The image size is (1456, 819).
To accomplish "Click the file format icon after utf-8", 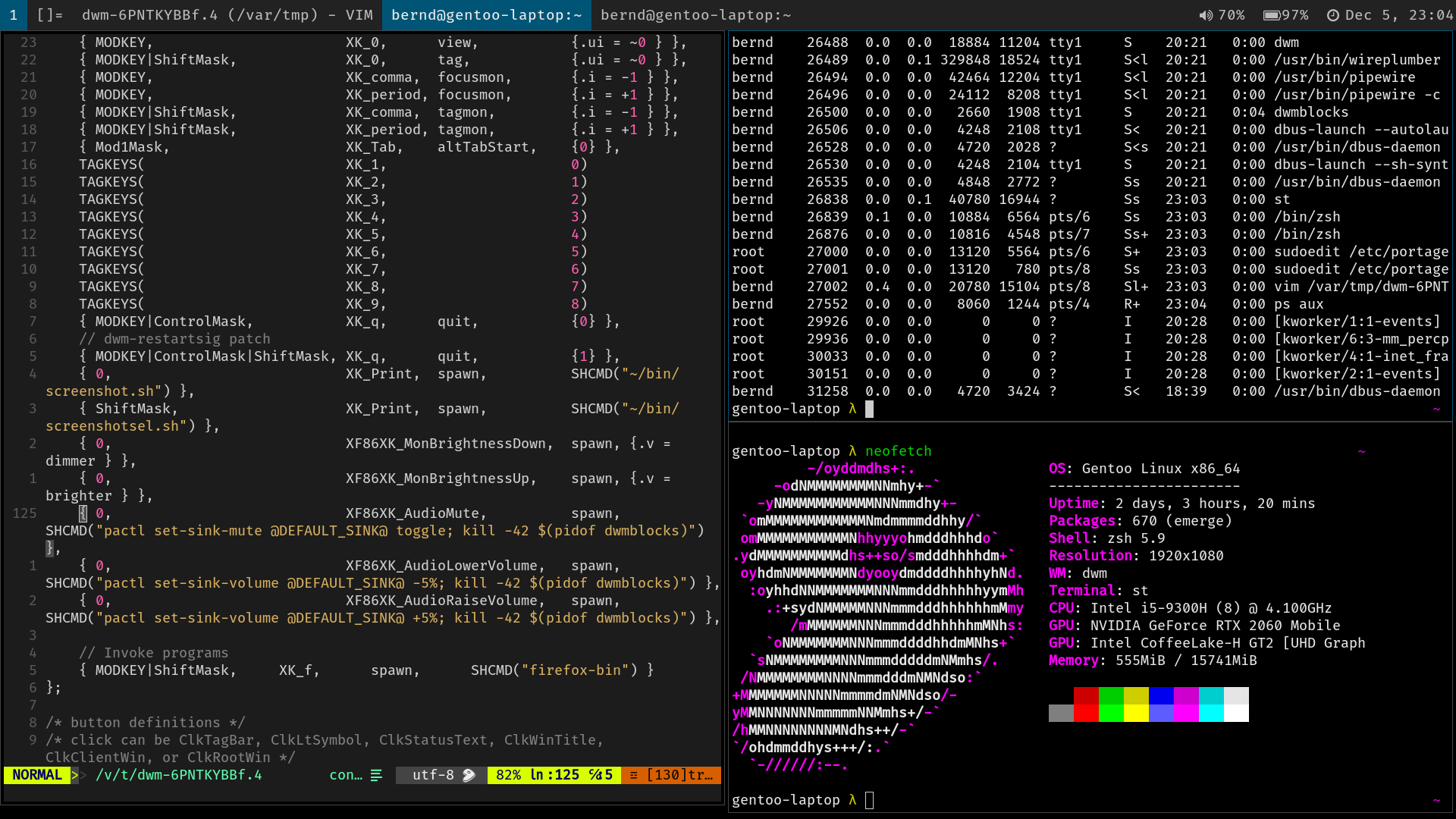I will coord(469,775).
